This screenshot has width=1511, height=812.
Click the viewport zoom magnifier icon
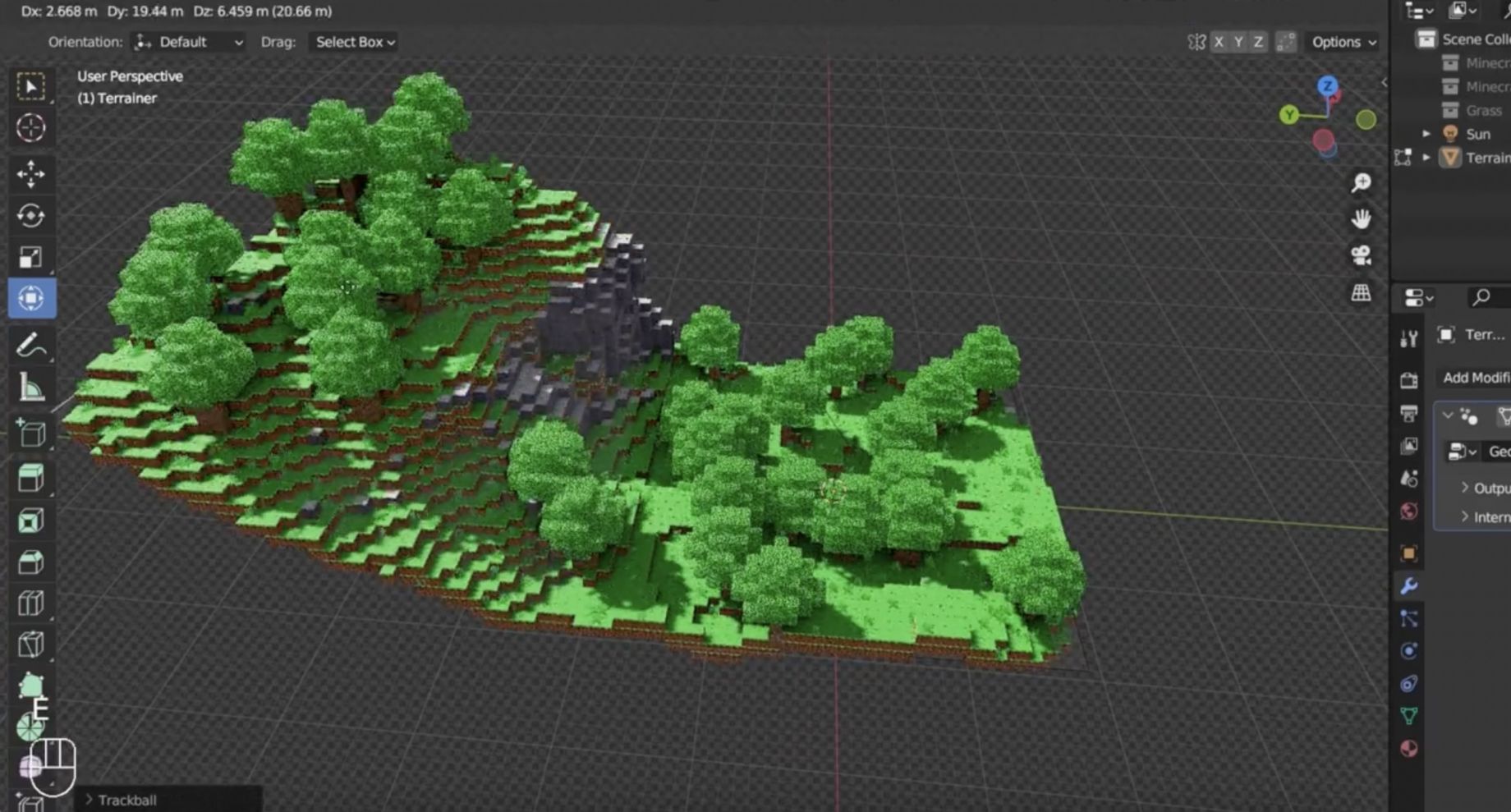pyautogui.click(x=1361, y=182)
